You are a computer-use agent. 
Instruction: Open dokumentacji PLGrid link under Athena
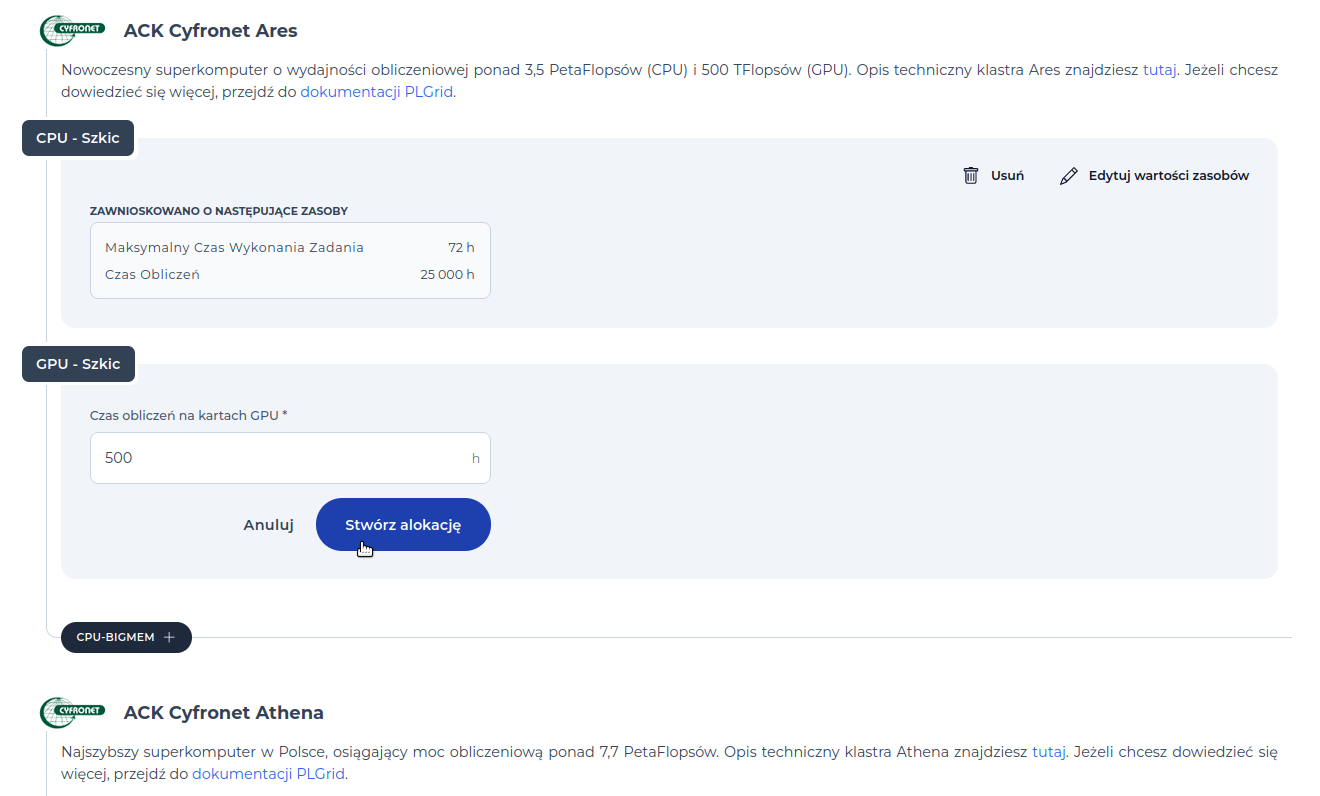269,774
